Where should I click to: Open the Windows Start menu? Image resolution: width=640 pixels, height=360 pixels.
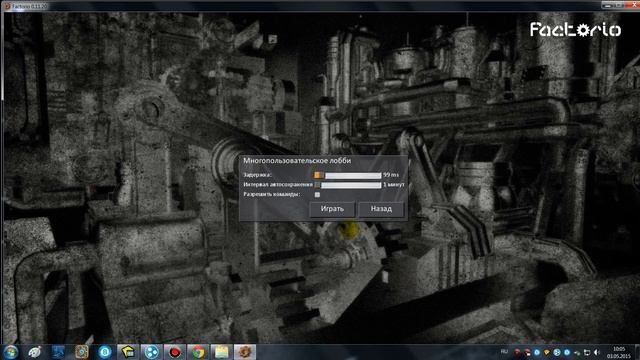(11, 352)
